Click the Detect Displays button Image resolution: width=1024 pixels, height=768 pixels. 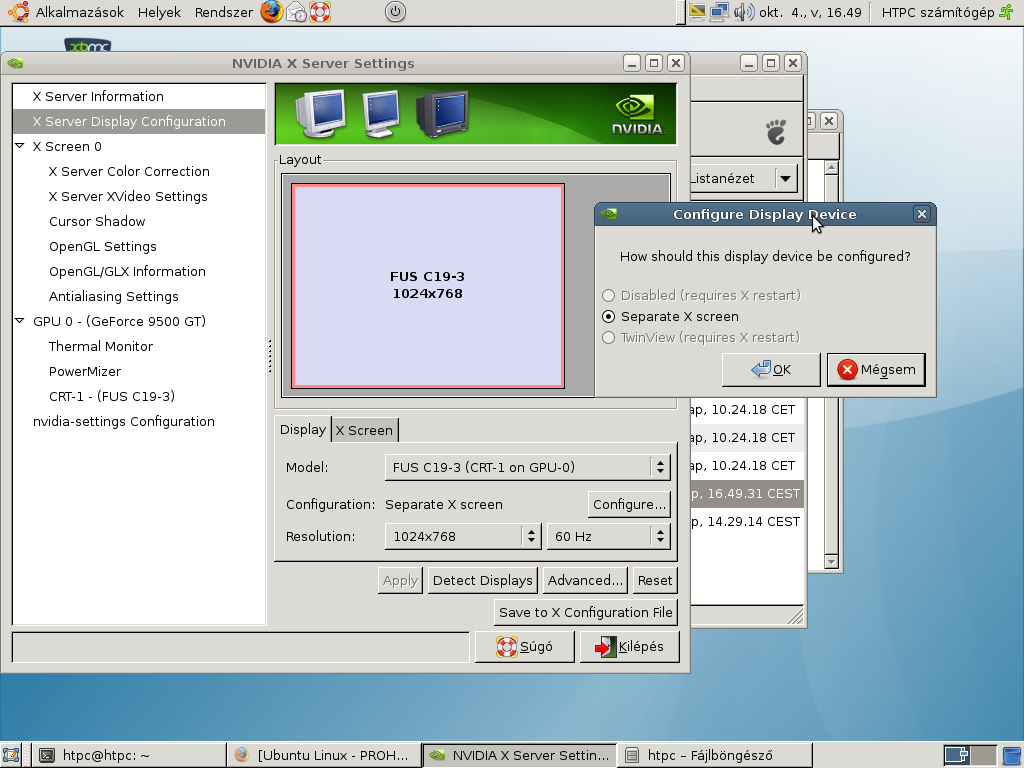[x=483, y=581]
